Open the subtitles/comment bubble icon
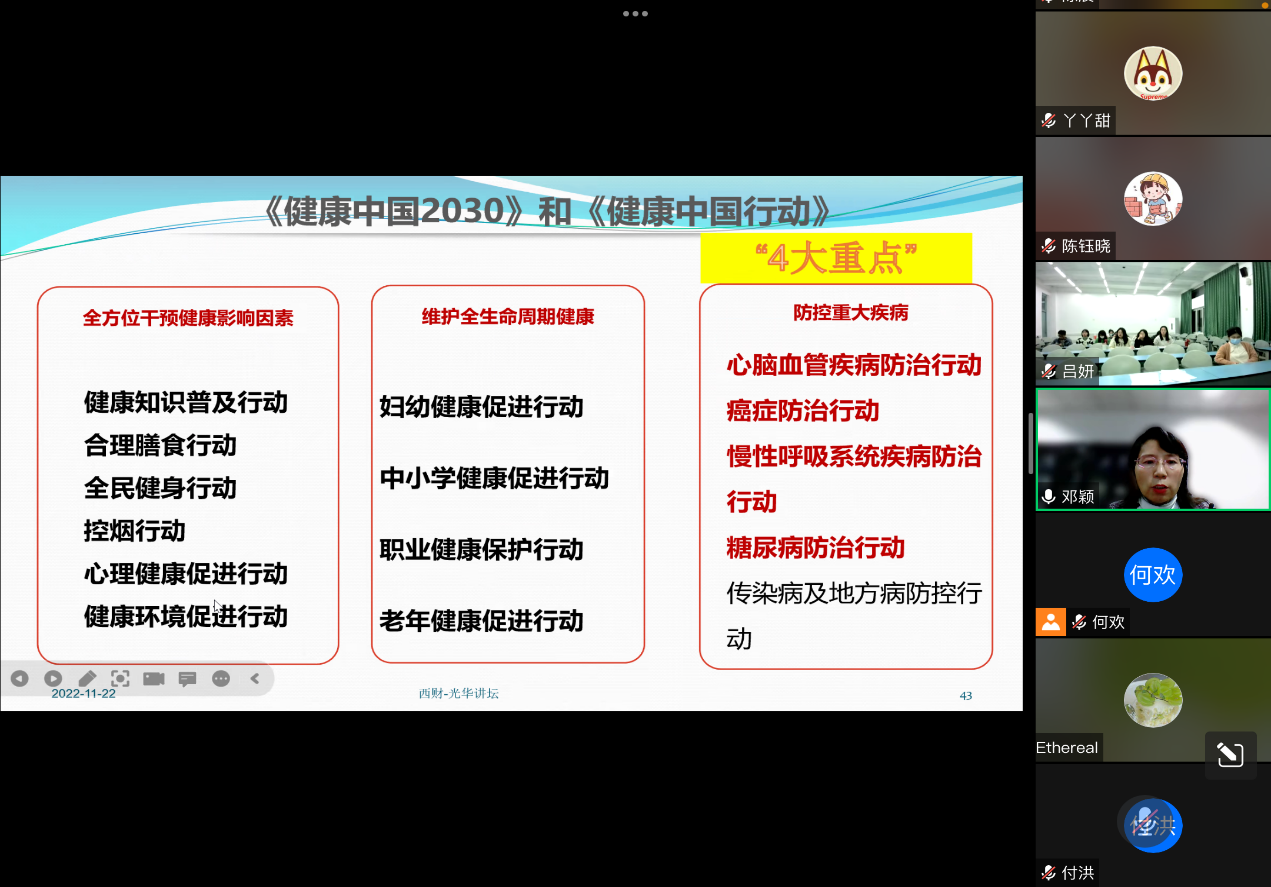Image resolution: width=1271 pixels, height=887 pixels. click(187, 679)
